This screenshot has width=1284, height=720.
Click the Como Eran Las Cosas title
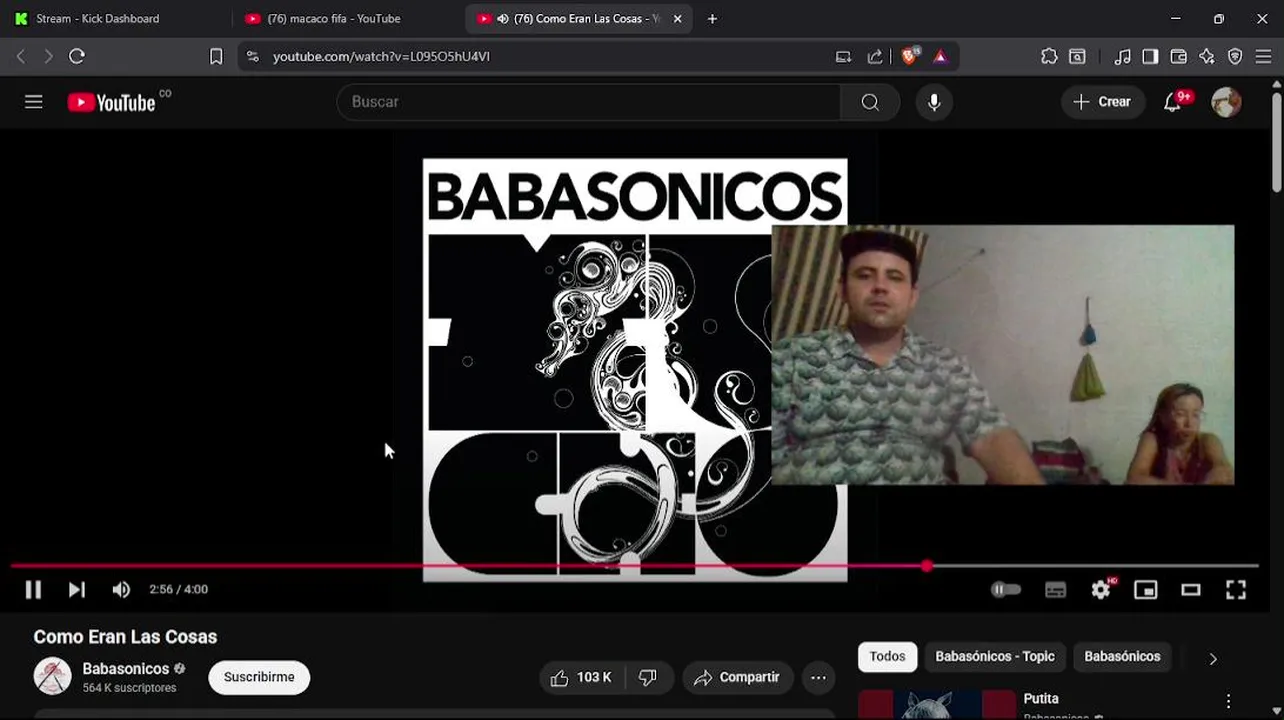click(x=125, y=637)
